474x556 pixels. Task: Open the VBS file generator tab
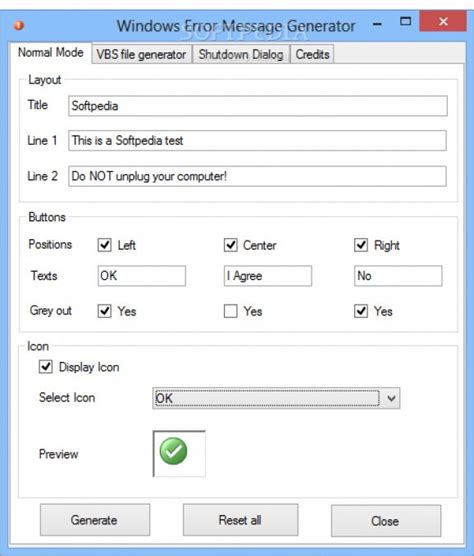tap(141, 55)
